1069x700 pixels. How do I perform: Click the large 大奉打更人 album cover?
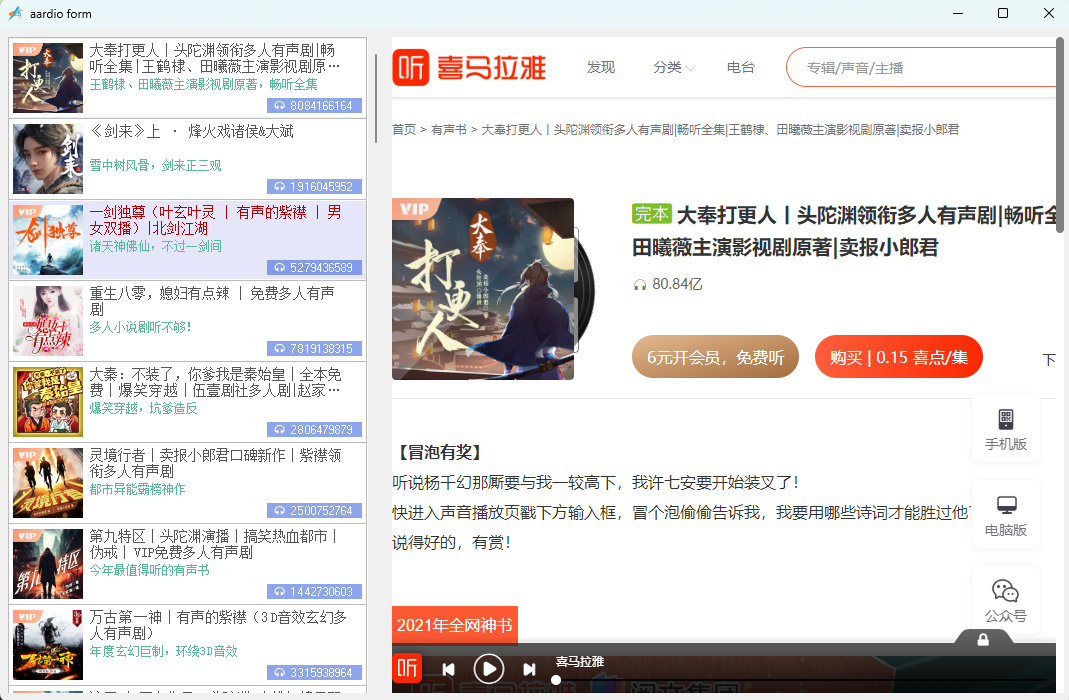(483, 289)
